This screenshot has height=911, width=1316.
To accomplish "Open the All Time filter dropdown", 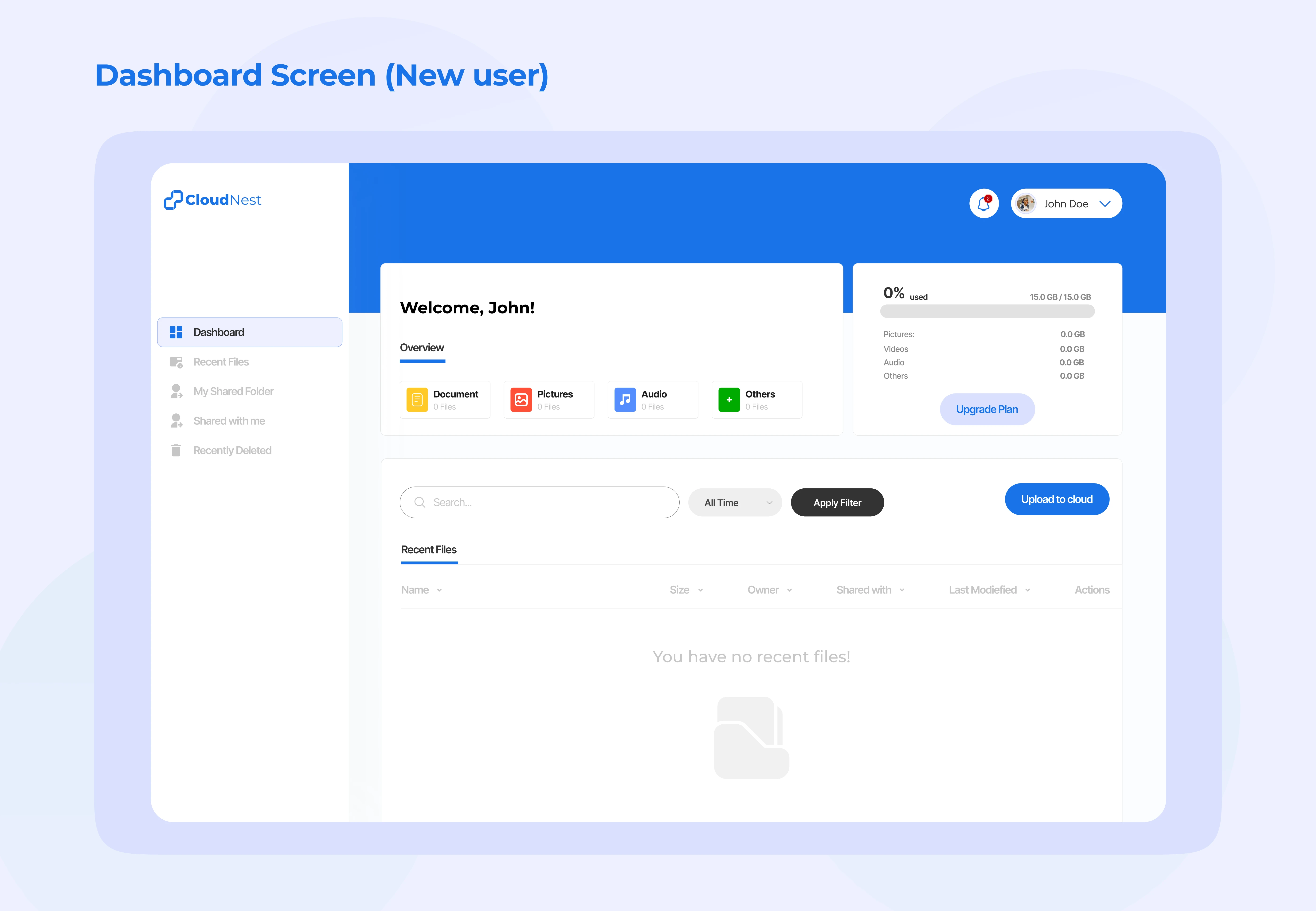I will click(735, 502).
